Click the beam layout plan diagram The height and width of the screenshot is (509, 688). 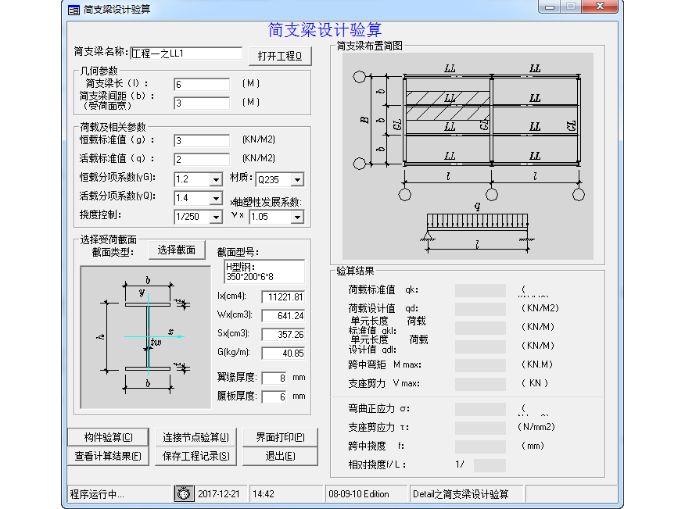(x=468, y=134)
